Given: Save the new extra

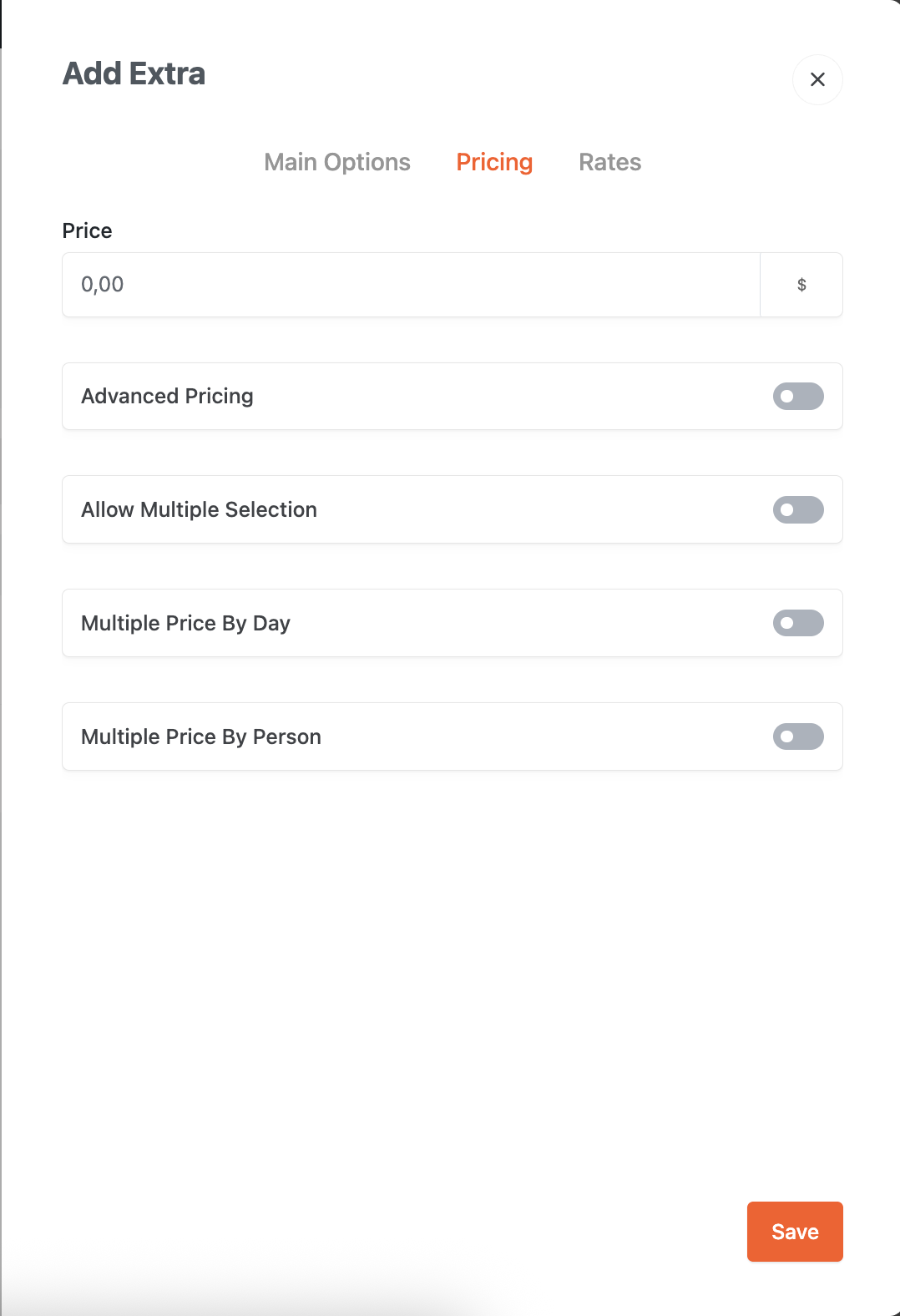Looking at the screenshot, I should pyautogui.click(x=795, y=1232).
